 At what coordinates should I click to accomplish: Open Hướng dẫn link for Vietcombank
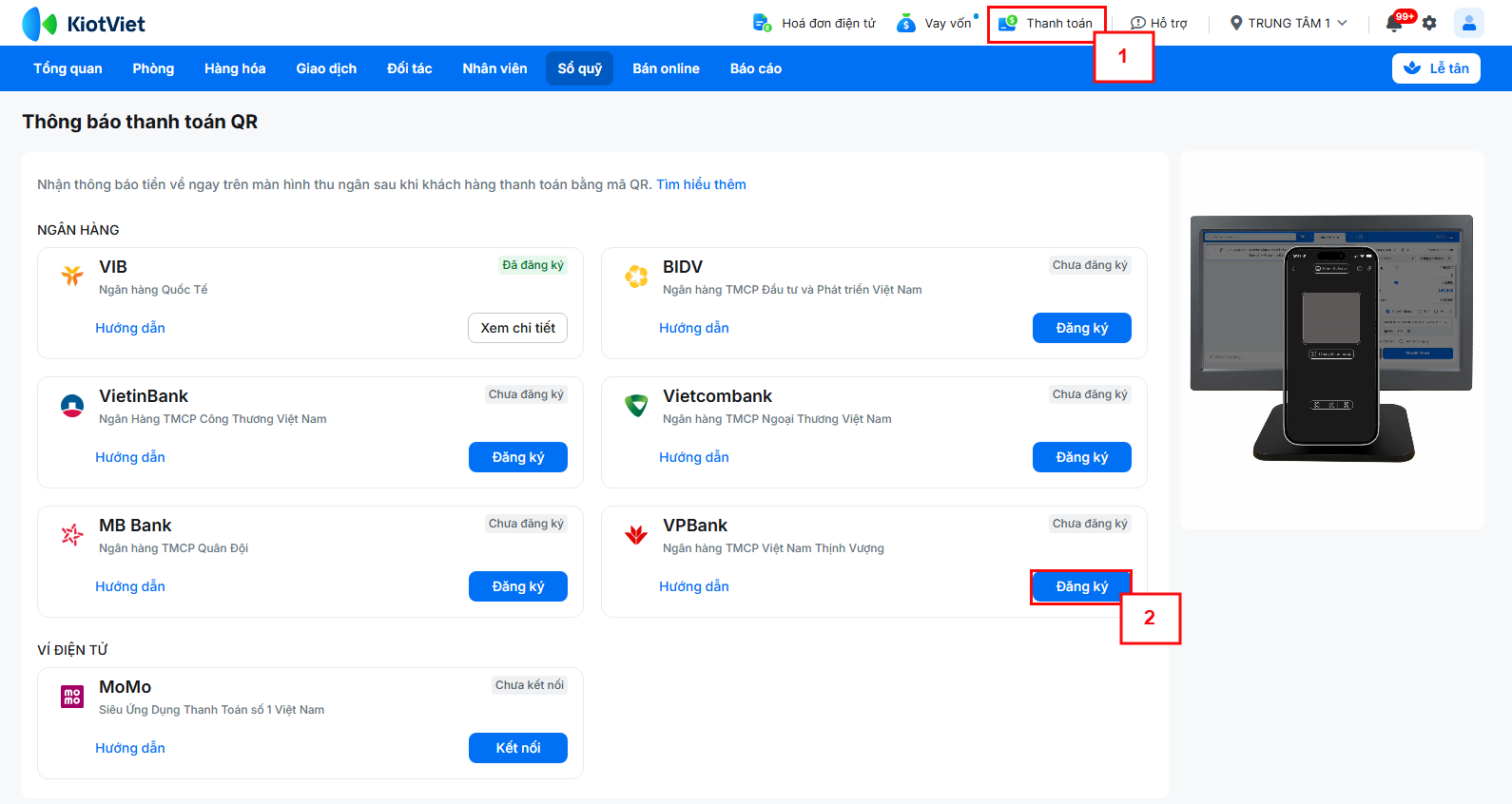pyautogui.click(x=694, y=457)
